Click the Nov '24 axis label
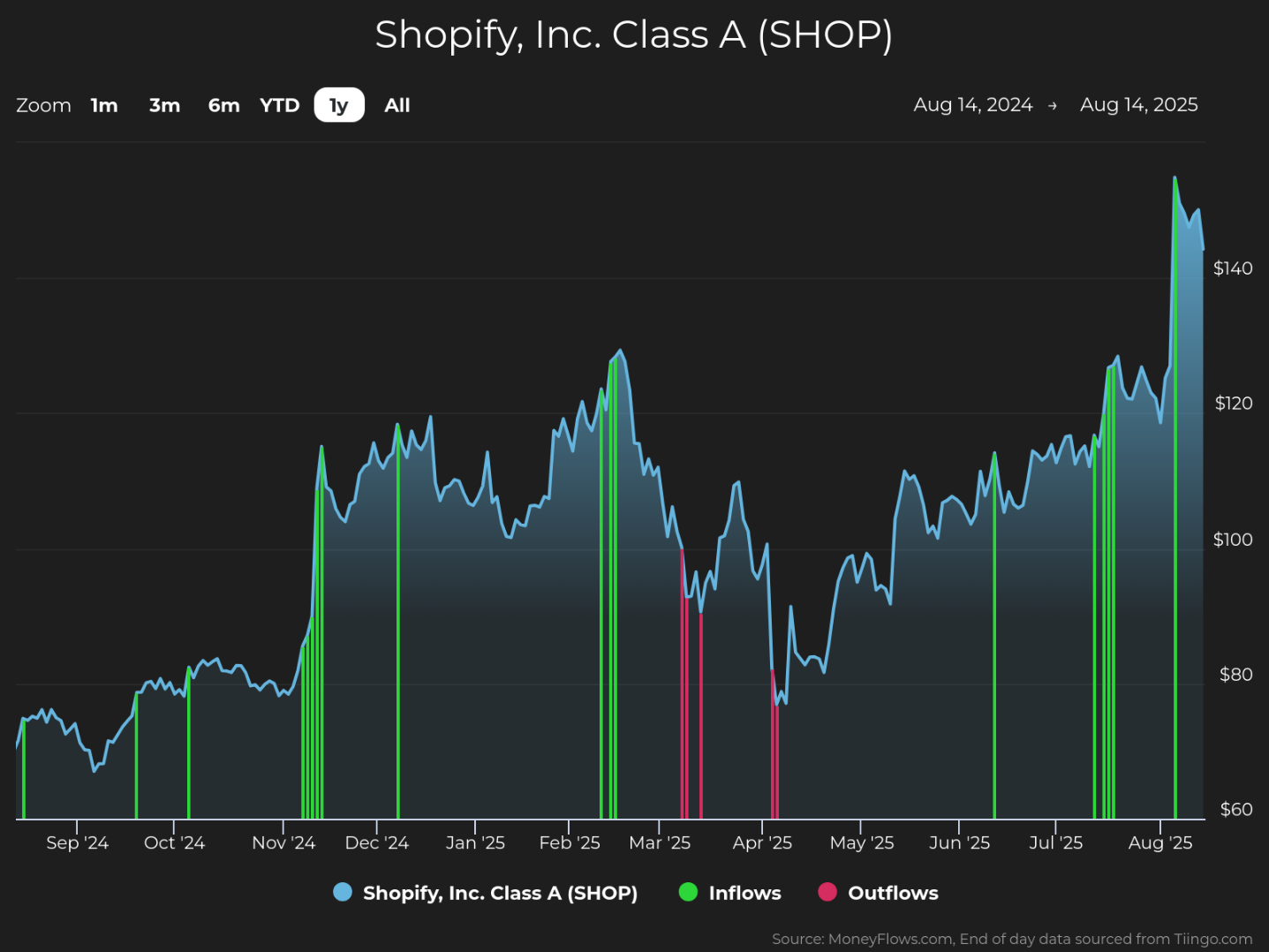Viewport: 1269px width, 952px height. (x=283, y=842)
